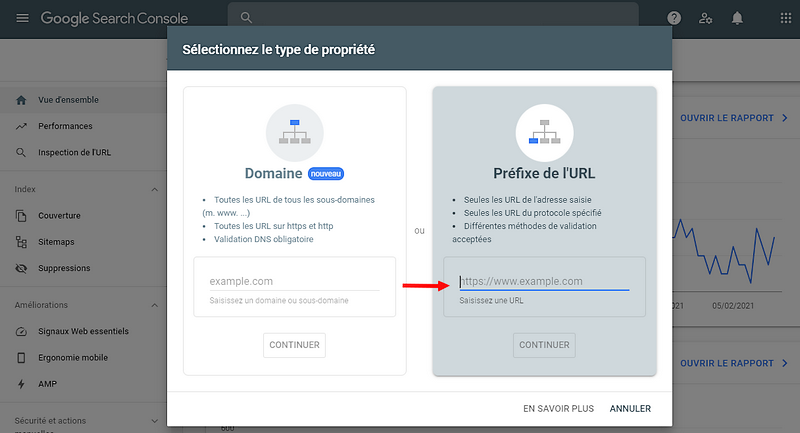The width and height of the screenshot is (800, 433).
Task: Collapse Sécurité et actions section
Action: [154, 421]
